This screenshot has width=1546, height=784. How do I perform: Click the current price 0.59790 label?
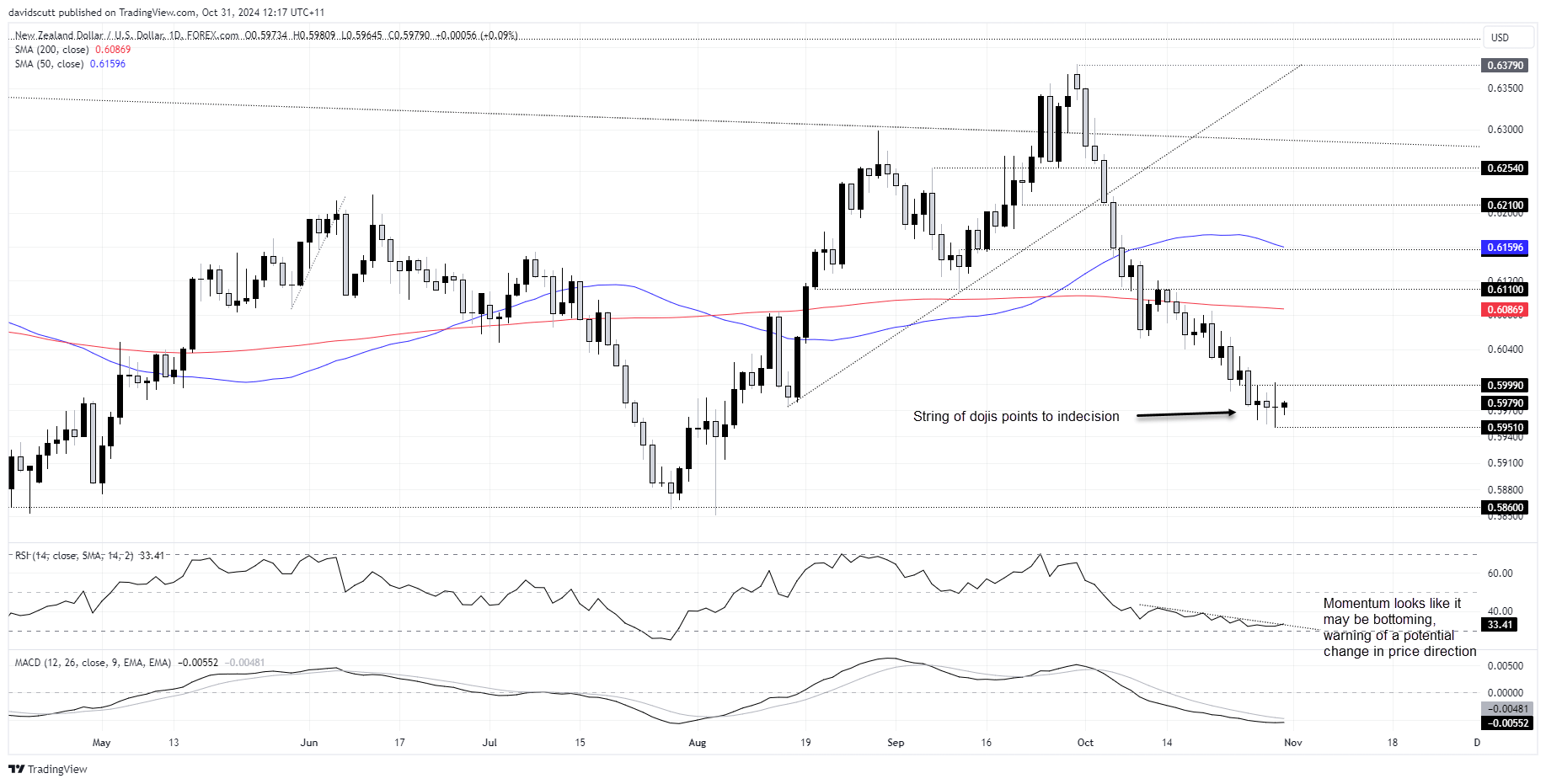coord(1505,403)
